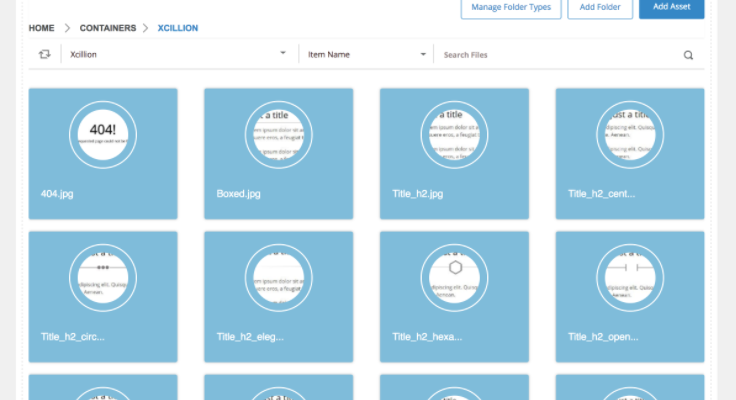Select the Title_h2_hexa... file name
Image resolution: width=736 pixels, height=400 pixels.
(x=427, y=337)
